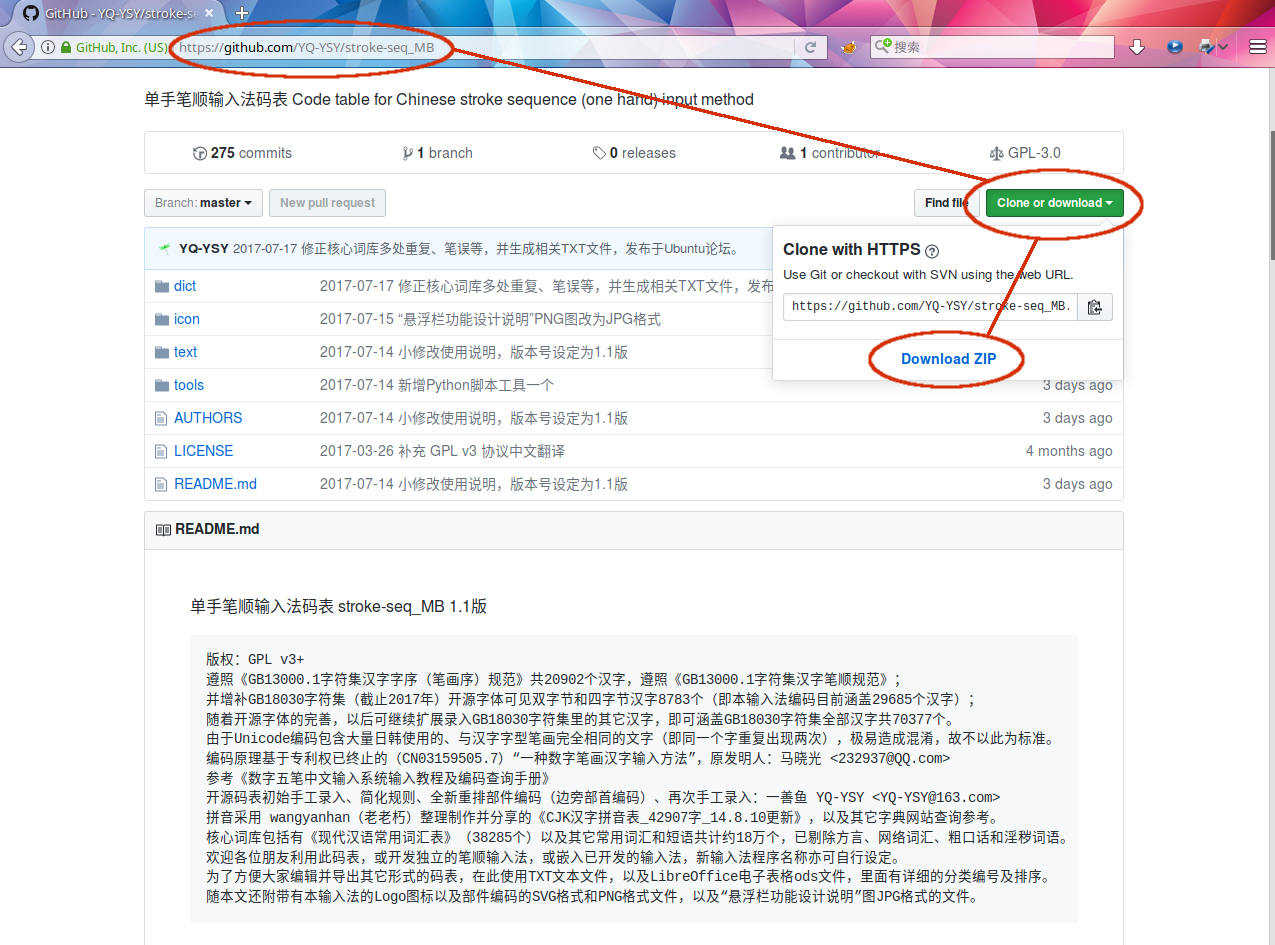The height and width of the screenshot is (945, 1275).
Task: Open the AUTHORS row's commit message
Action: click(x=474, y=418)
